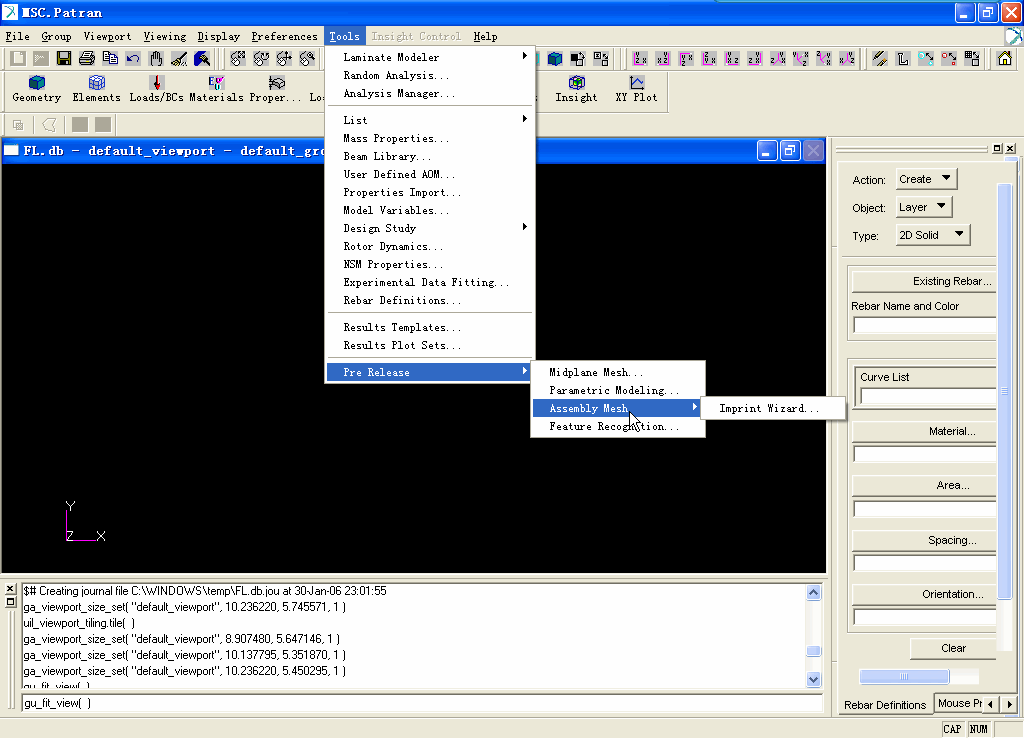Click the Plot/Erase pencil icon
Image resolution: width=1024 pixels, height=738 pixels.
880,59
